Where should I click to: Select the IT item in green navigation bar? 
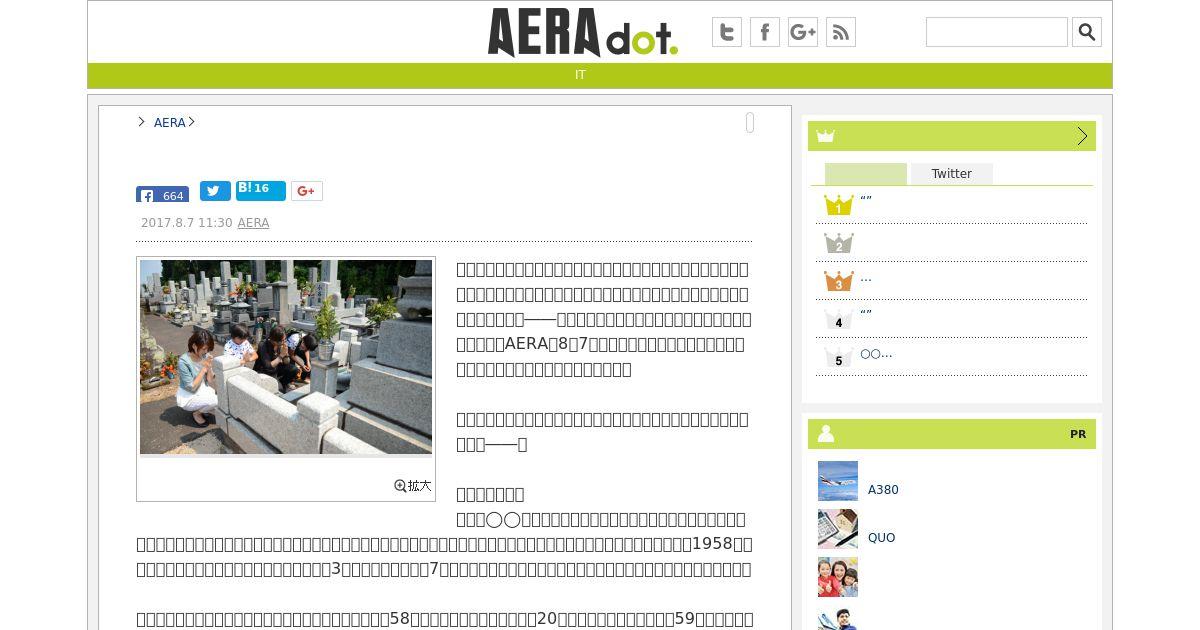pos(580,75)
